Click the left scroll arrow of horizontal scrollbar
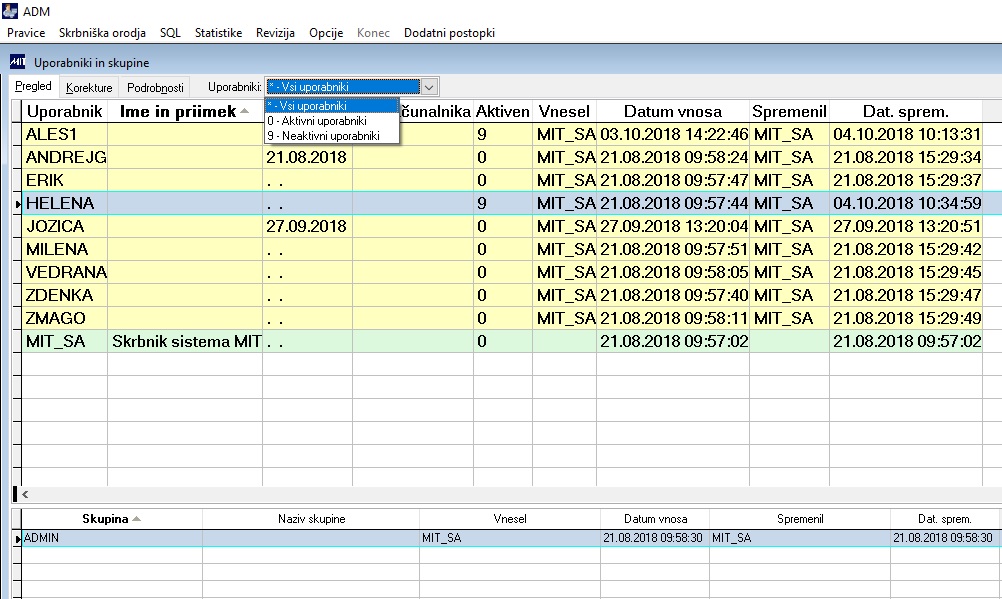This screenshot has height=599, width=1002. click(25, 494)
